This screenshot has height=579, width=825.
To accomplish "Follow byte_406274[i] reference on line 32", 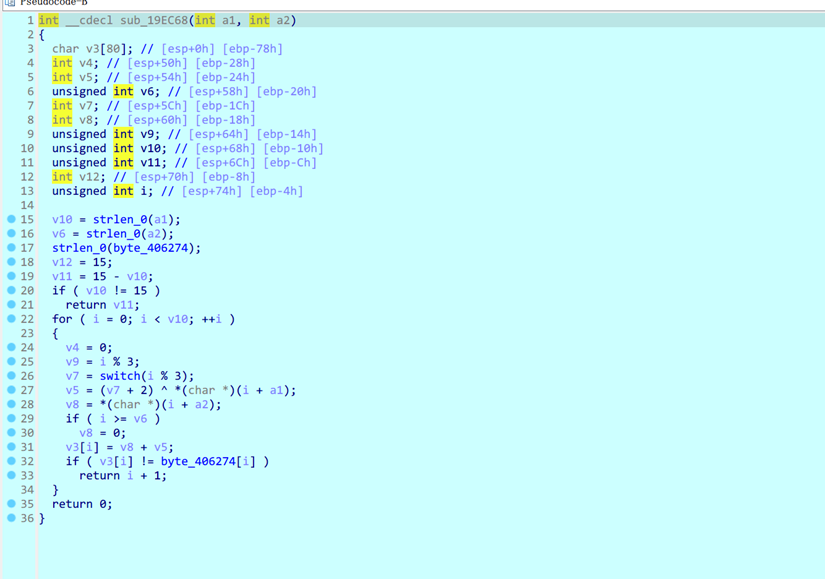I will 208,461.
